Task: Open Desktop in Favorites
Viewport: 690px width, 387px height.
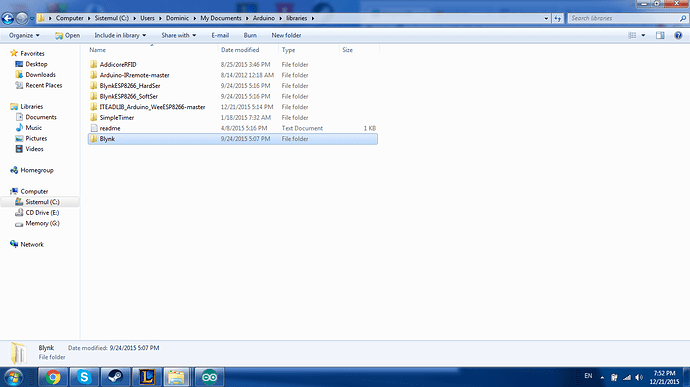Action: click(36, 64)
